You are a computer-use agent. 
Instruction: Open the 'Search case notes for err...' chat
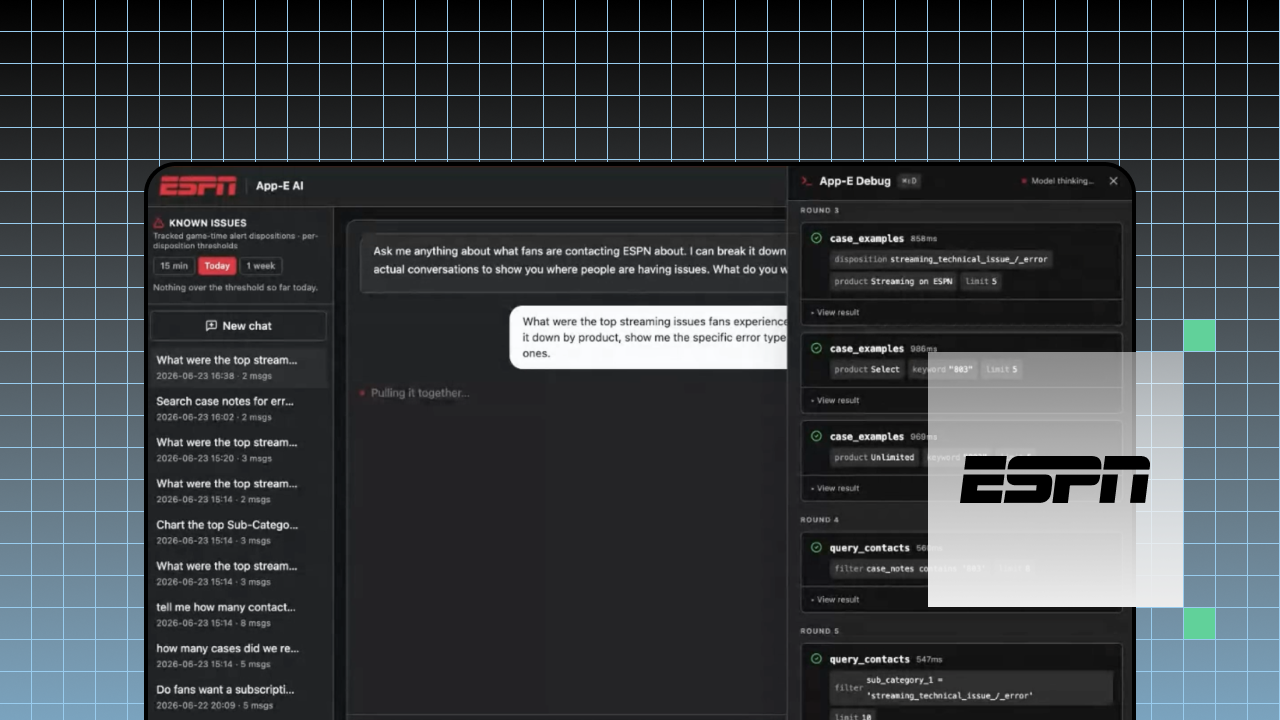click(238, 408)
